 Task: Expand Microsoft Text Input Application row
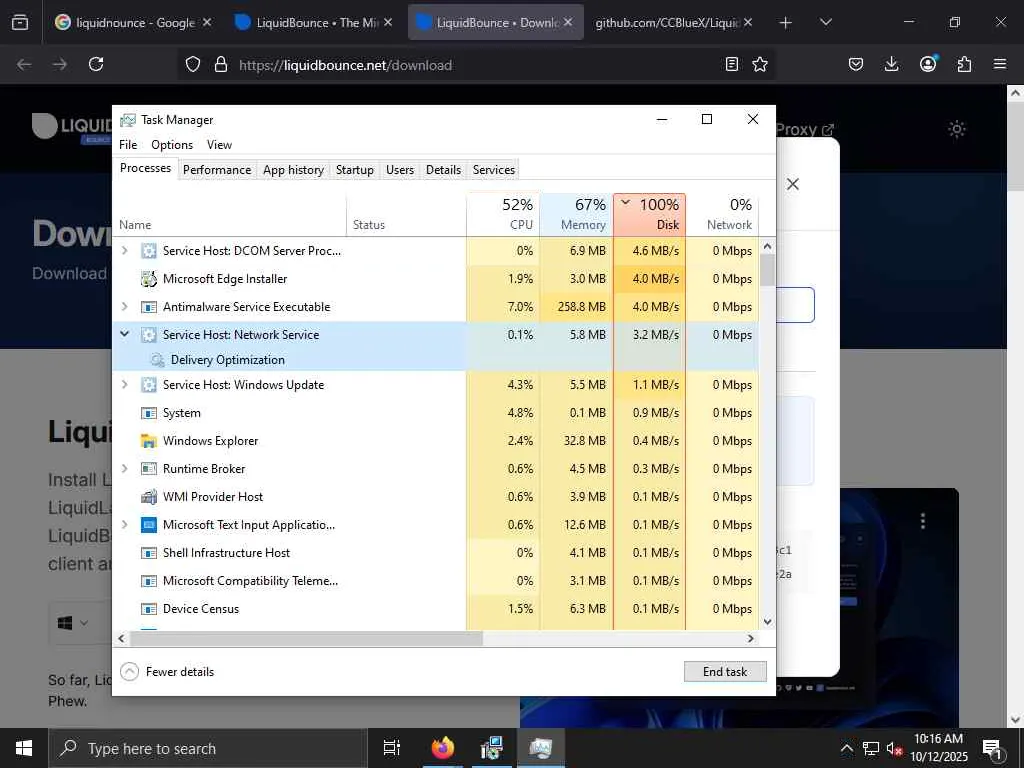pos(124,525)
